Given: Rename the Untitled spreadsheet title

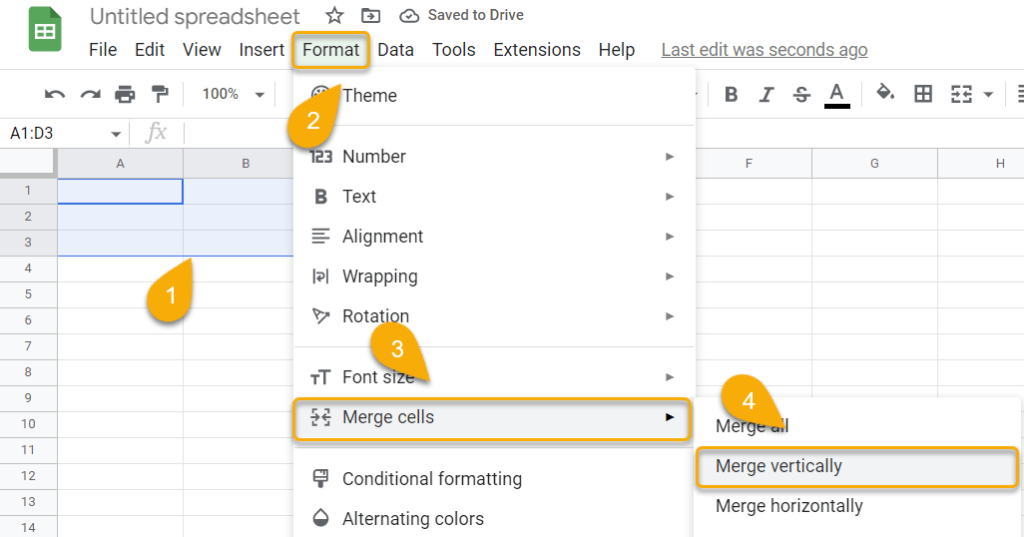Looking at the screenshot, I should click(x=195, y=16).
